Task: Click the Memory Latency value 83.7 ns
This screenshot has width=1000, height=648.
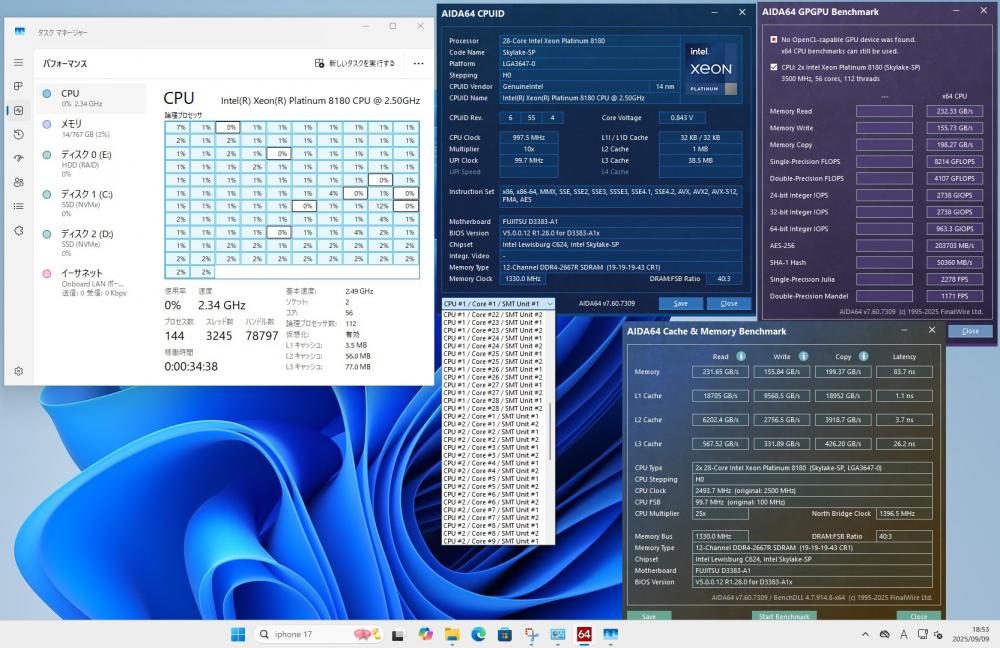Action: point(904,372)
